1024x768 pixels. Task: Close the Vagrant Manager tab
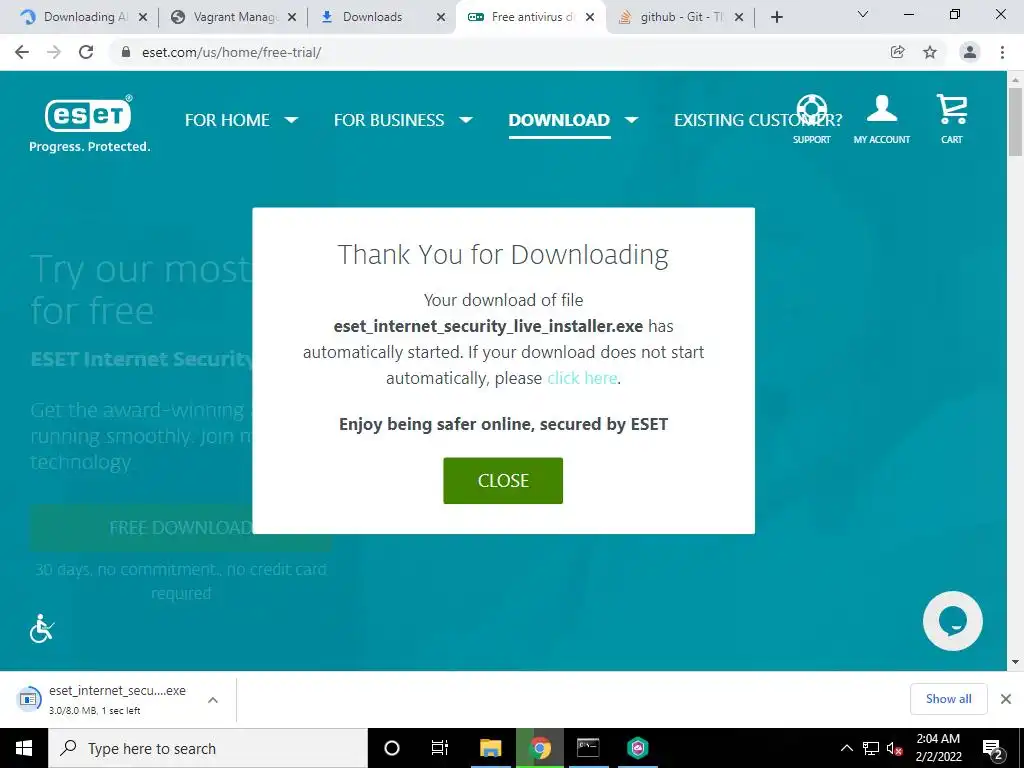(292, 17)
